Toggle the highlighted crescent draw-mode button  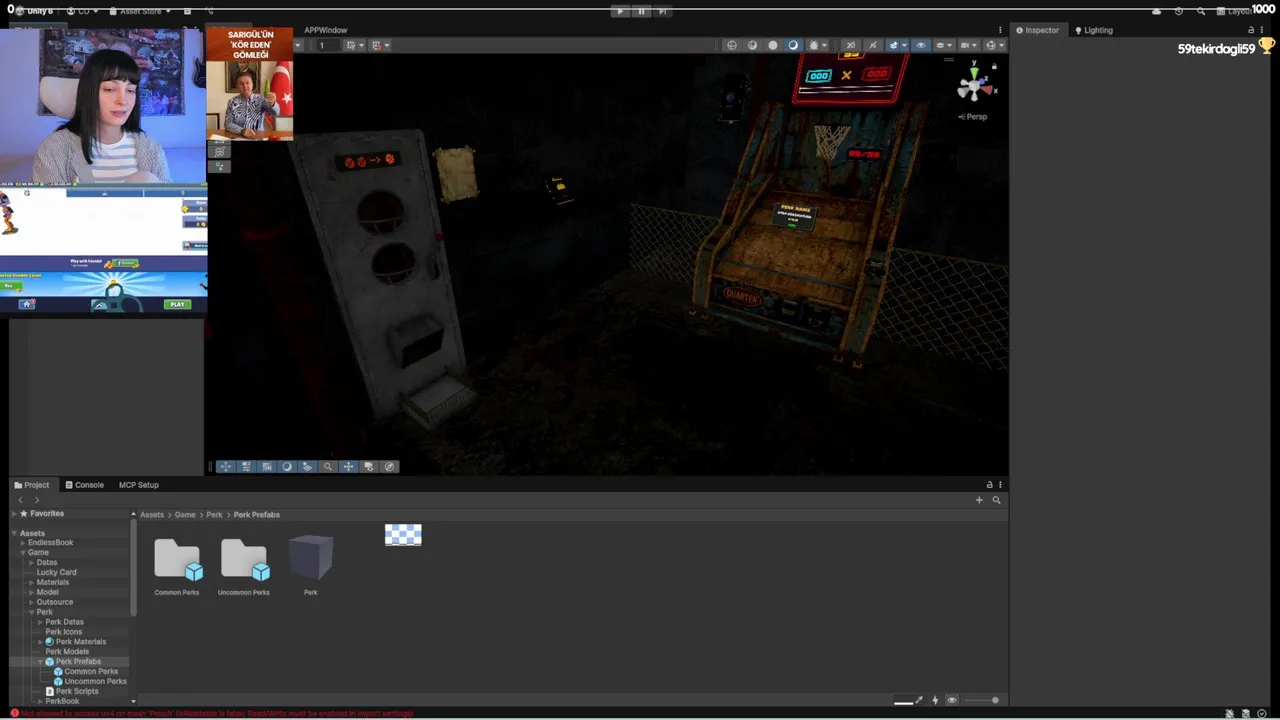point(793,45)
